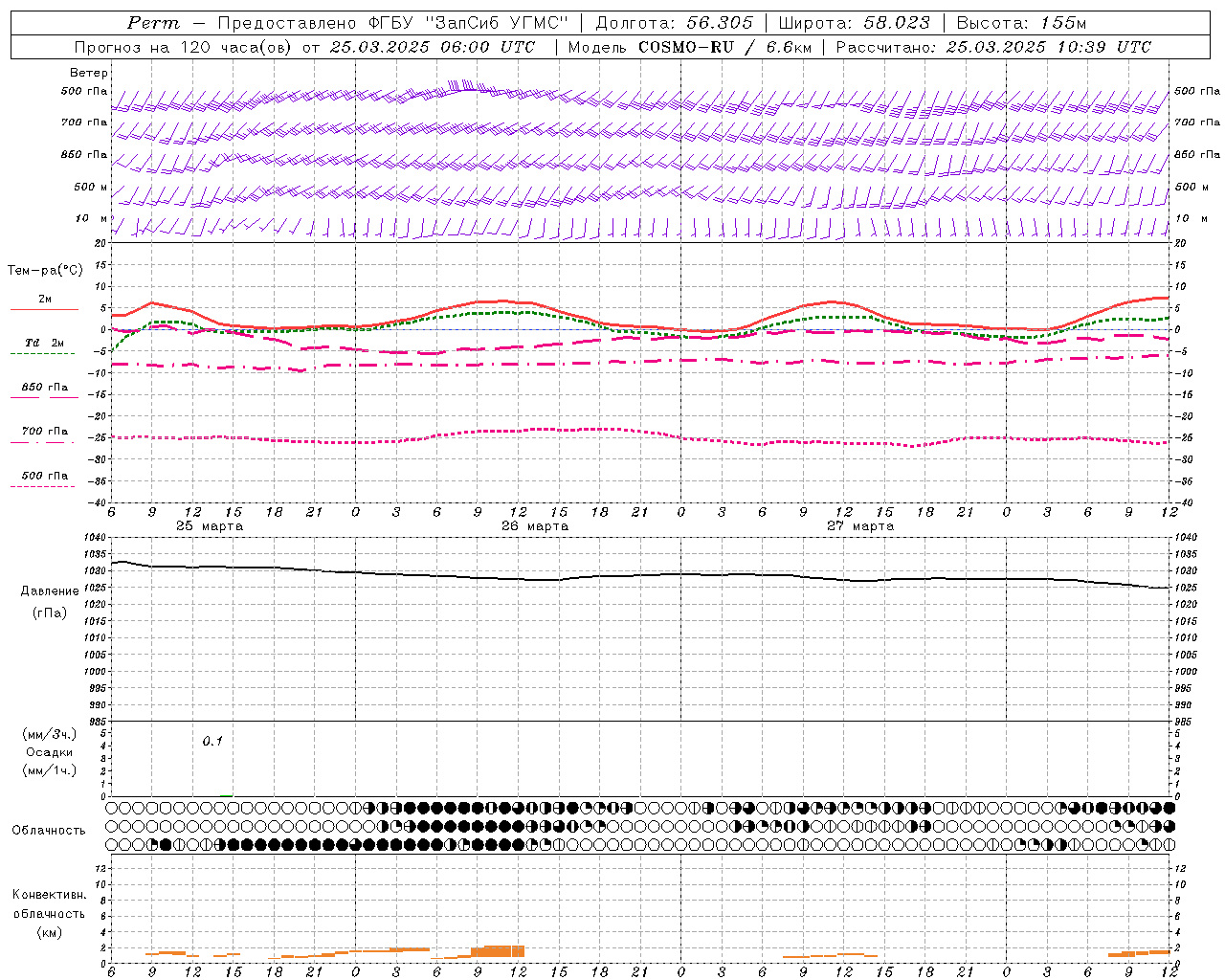Select the "Тем-ра(°C)" temperature axis title
This screenshot has height=980, width=1225.
46,271
